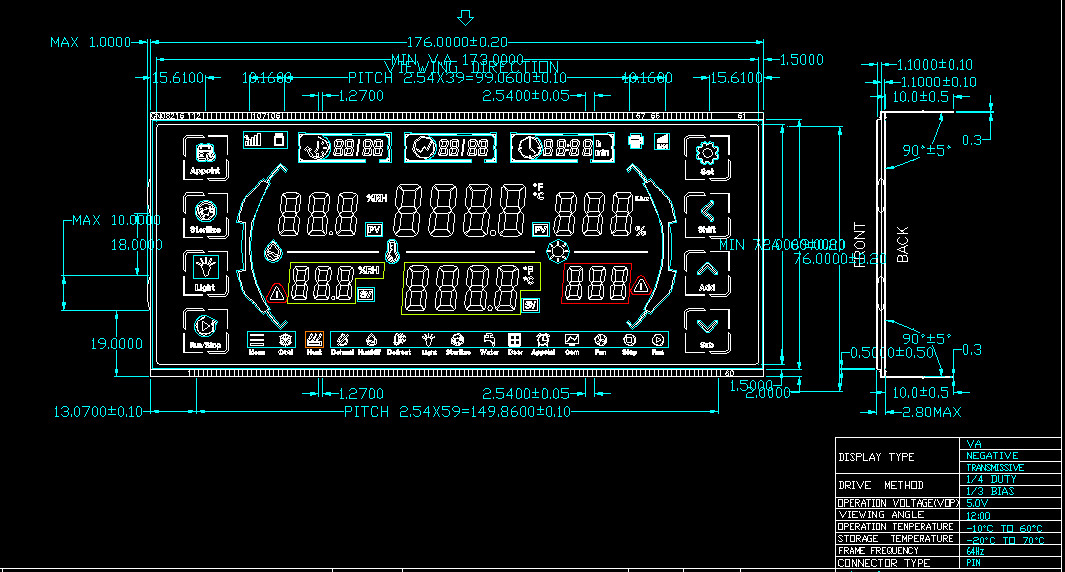Viewport: 1065px width, 572px height.
Task: Click the sun brightness icon
Action: point(558,252)
